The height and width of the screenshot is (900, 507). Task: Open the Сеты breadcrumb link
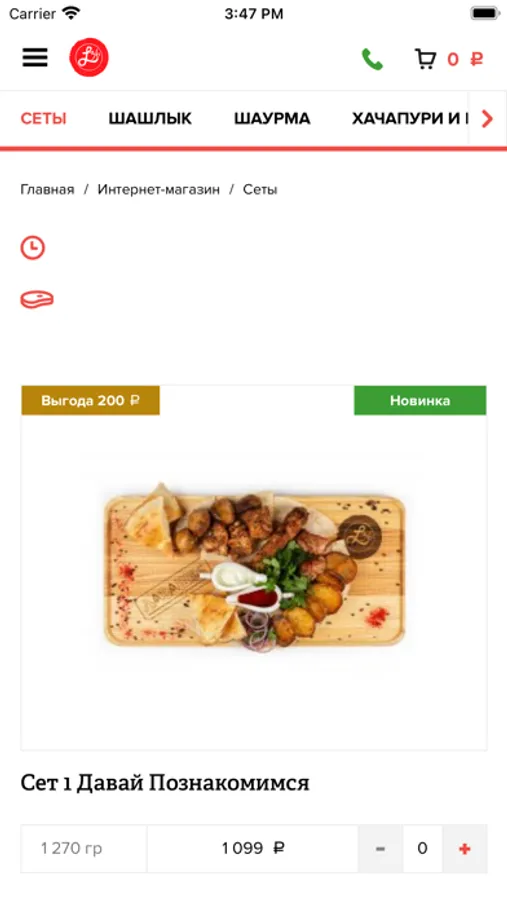(260, 189)
